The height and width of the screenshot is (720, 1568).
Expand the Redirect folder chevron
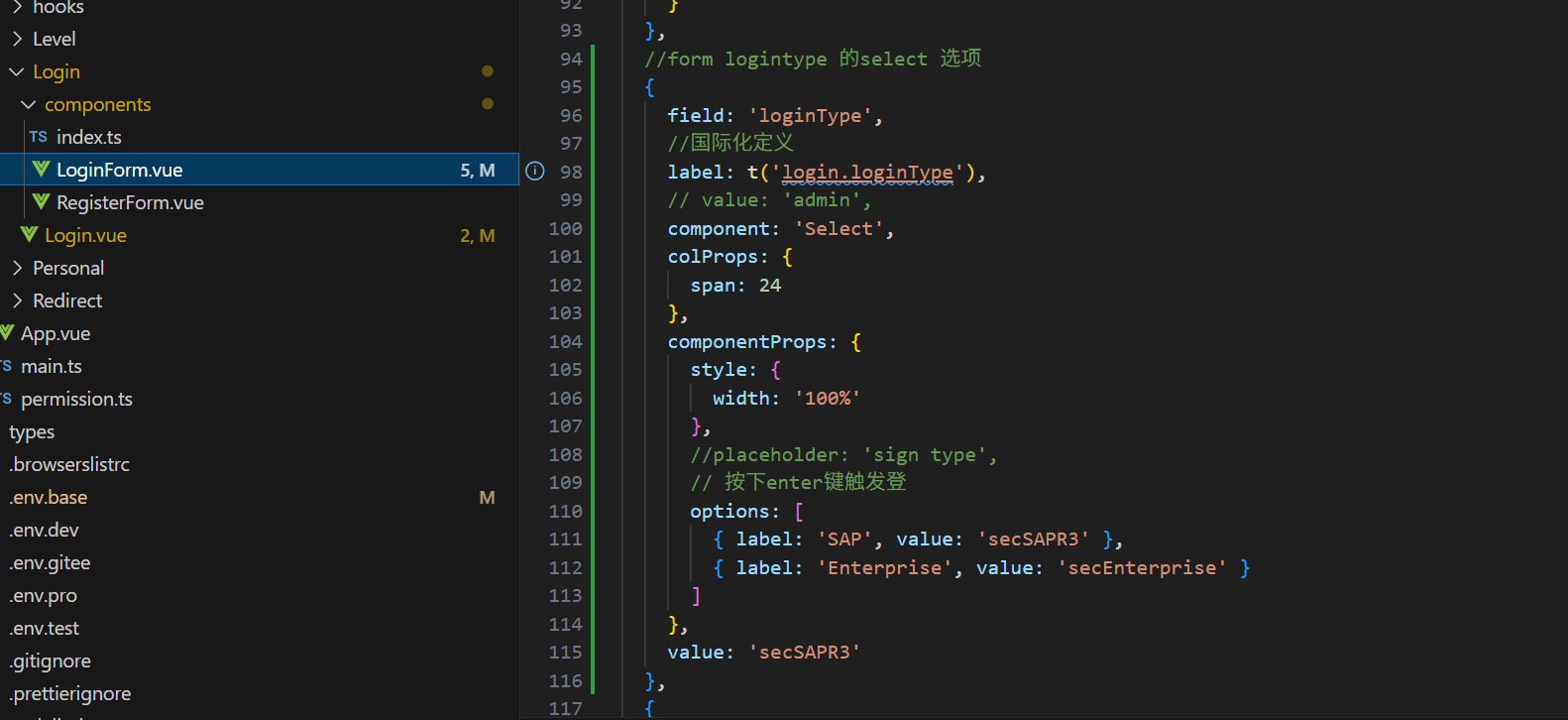click(17, 300)
